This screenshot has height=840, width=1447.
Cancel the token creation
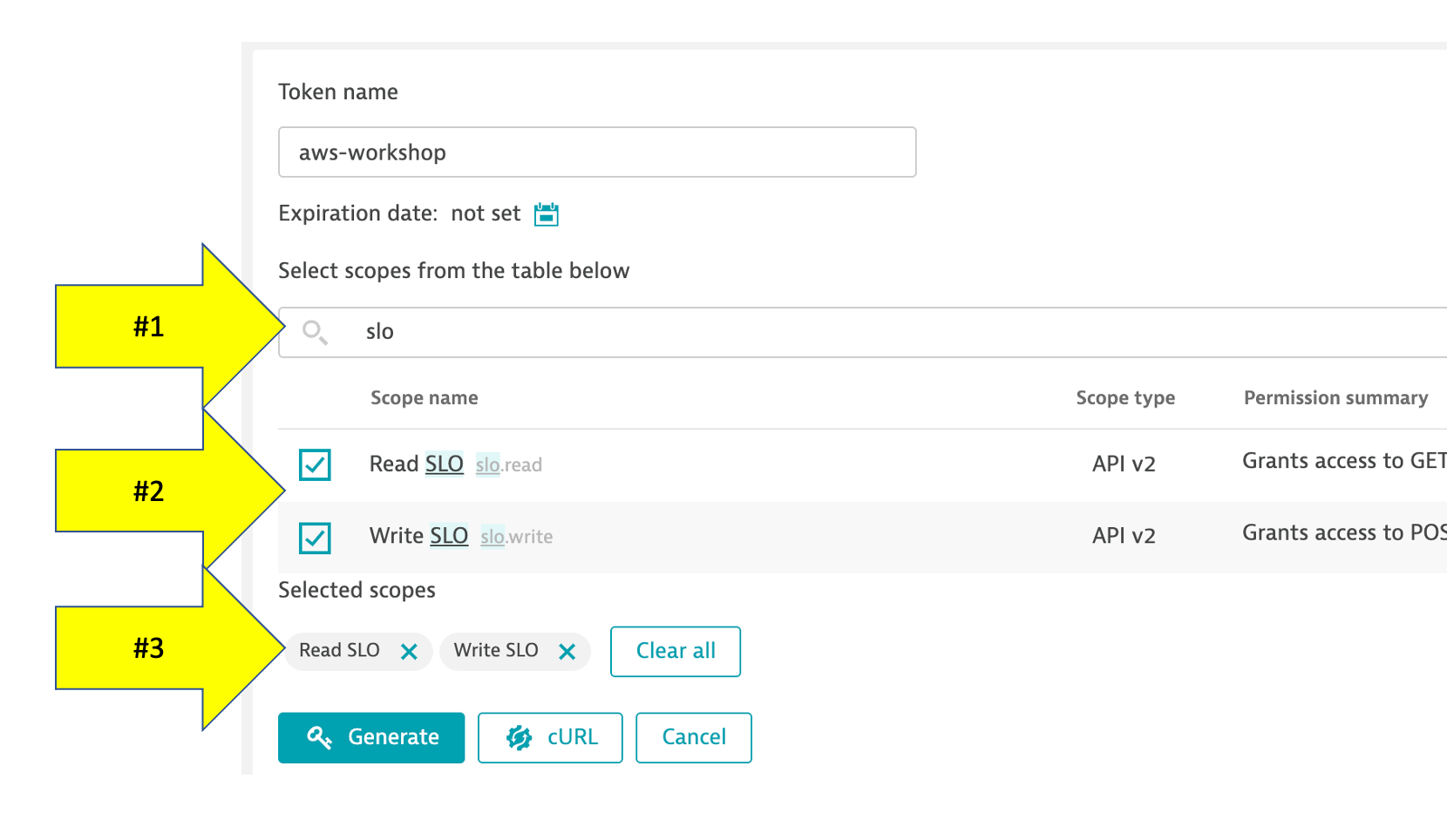click(x=693, y=737)
